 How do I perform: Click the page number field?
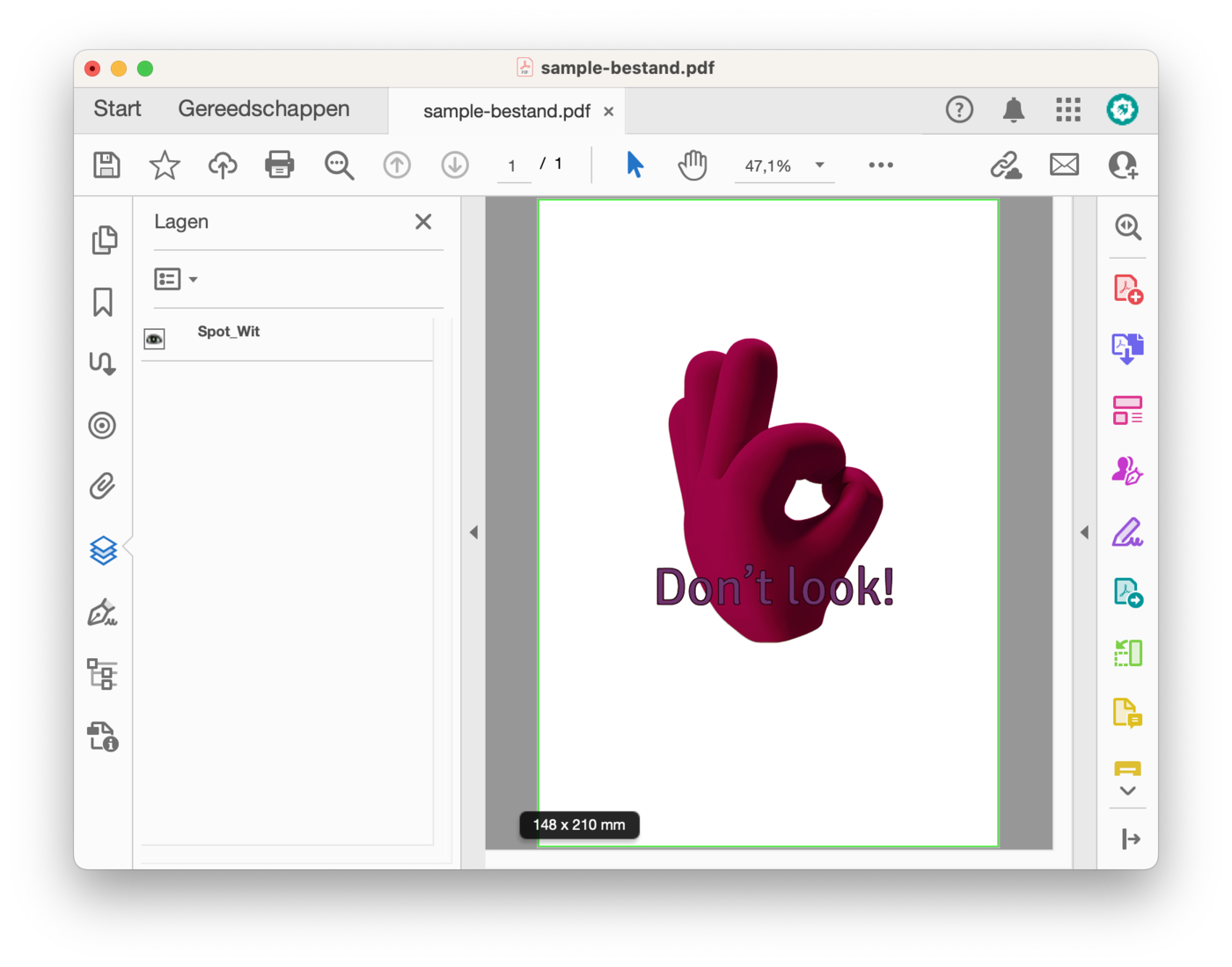514,166
